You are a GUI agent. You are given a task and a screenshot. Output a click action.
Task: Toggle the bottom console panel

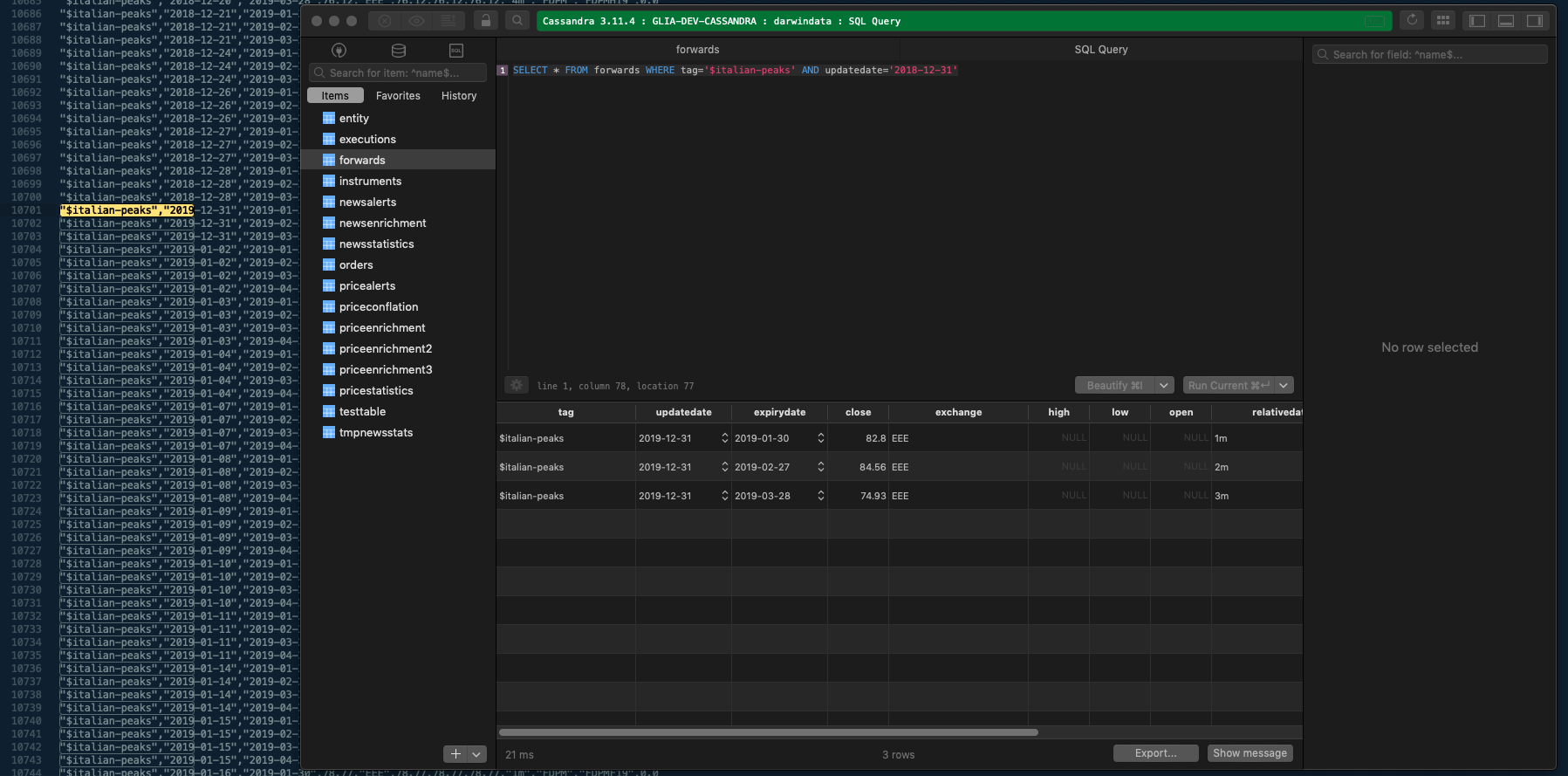click(1506, 21)
